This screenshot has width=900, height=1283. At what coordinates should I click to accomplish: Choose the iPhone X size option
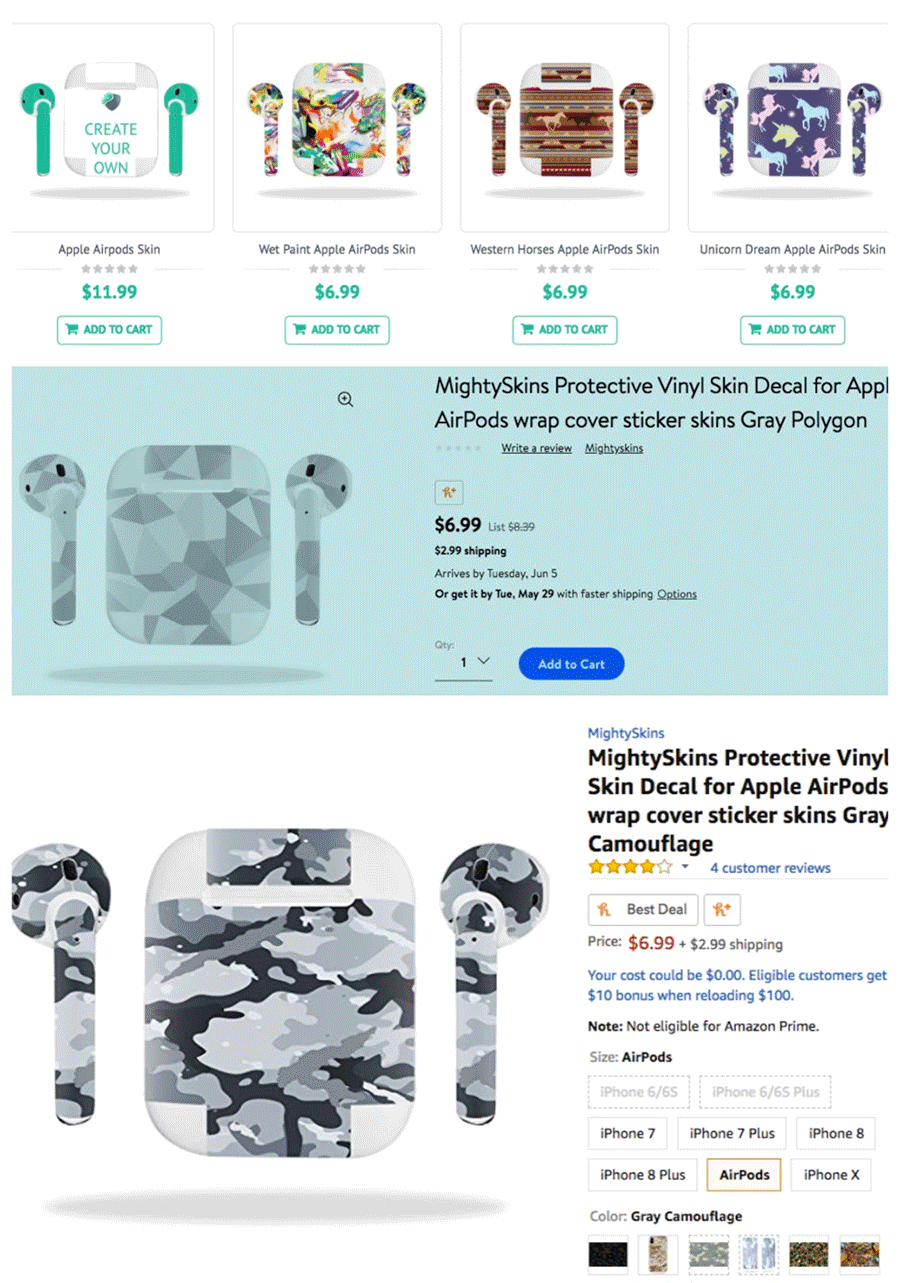830,1175
